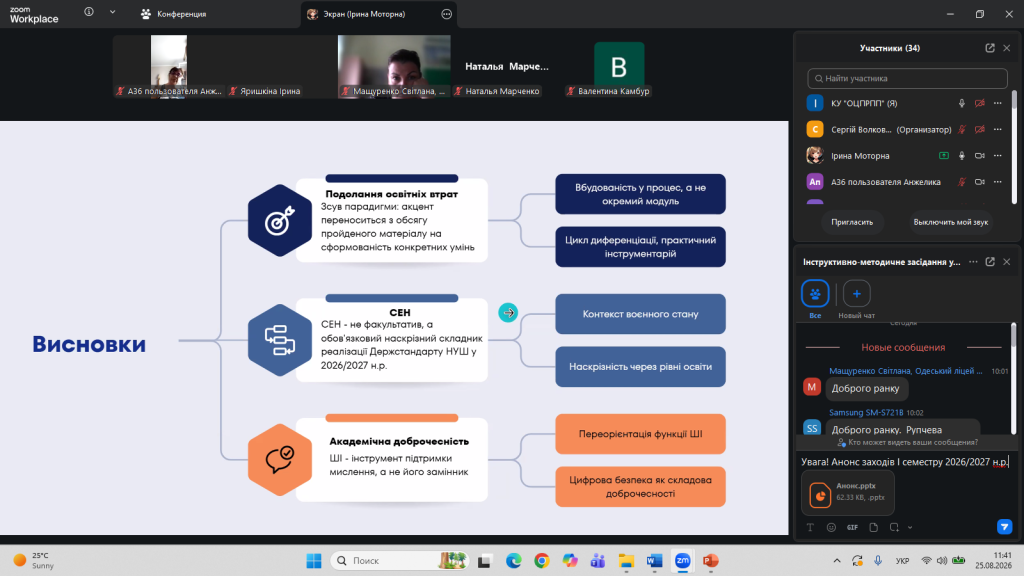The height and width of the screenshot is (576, 1024).
Task: Select Мащуренко Світлана video thumbnail
Action: (x=394, y=67)
